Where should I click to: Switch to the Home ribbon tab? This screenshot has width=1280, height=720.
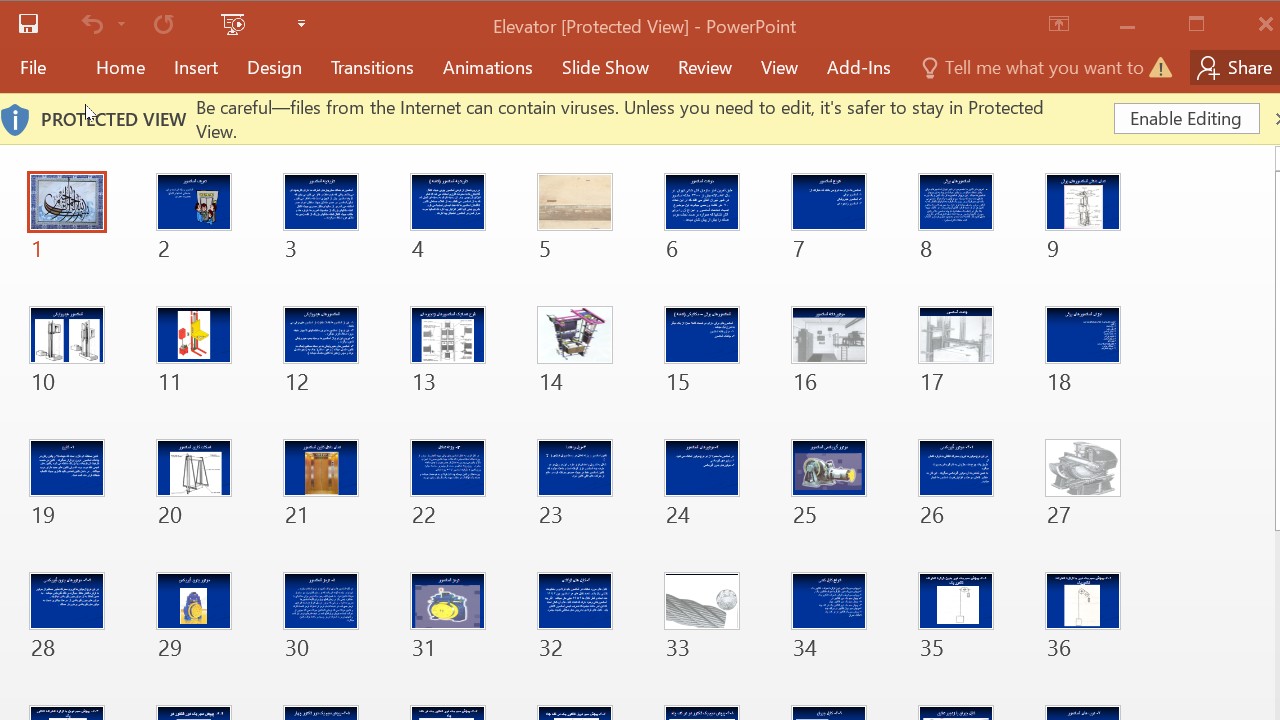pyautogui.click(x=121, y=68)
